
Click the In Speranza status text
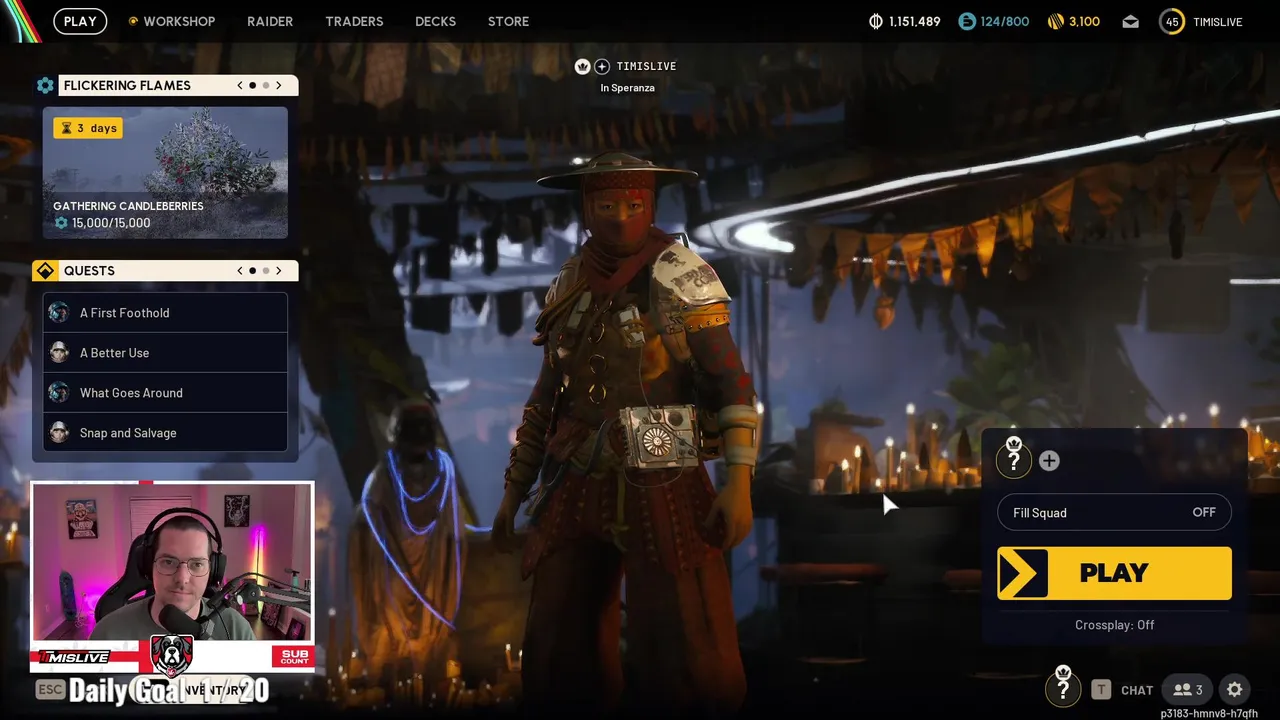click(628, 88)
